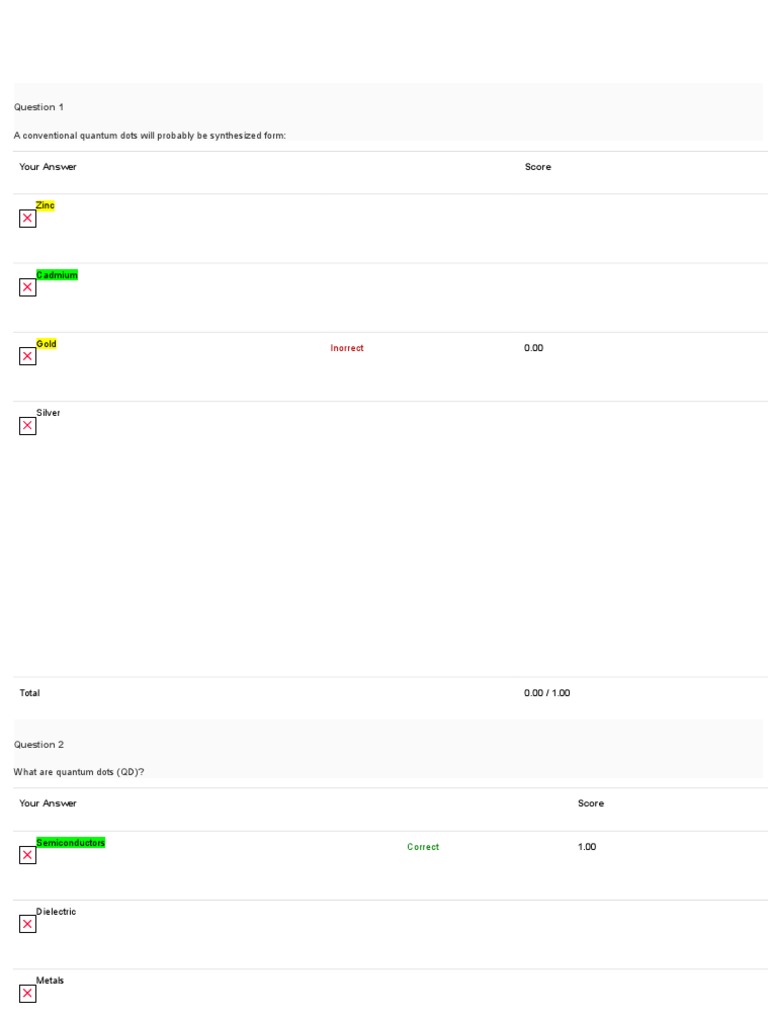The height and width of the screenshot is (1024, 768).
Task: Toggle the Cadmium answer checkbox
Action: pyautogui.click(x=27, y=288)
